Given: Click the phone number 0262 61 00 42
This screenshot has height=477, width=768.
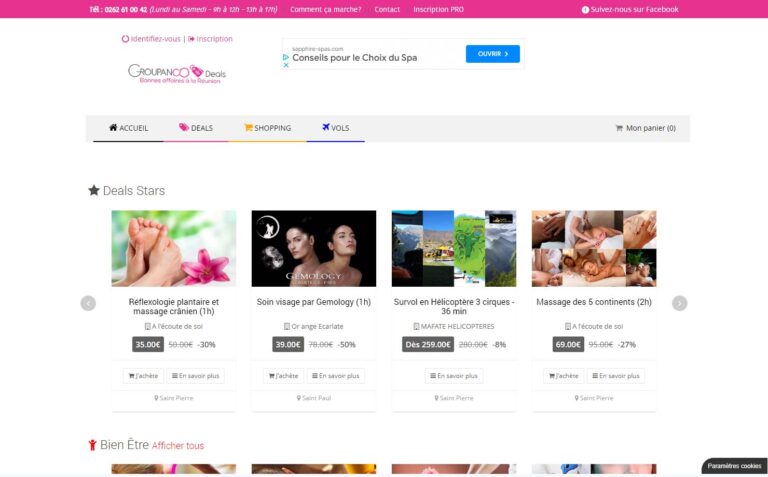Looking at the screenshot, I should 125,9.
